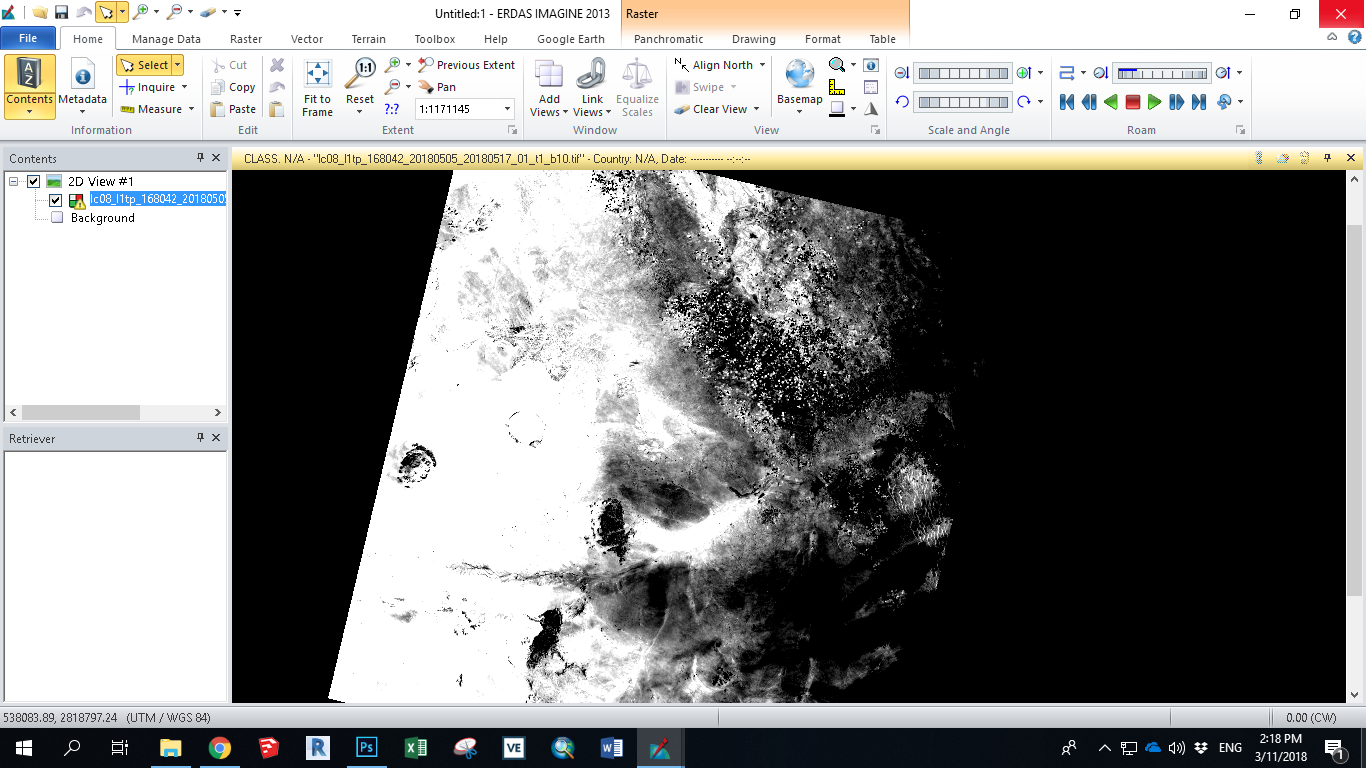
Task: Click Previous Extent tool
Action: coord(466,65)
